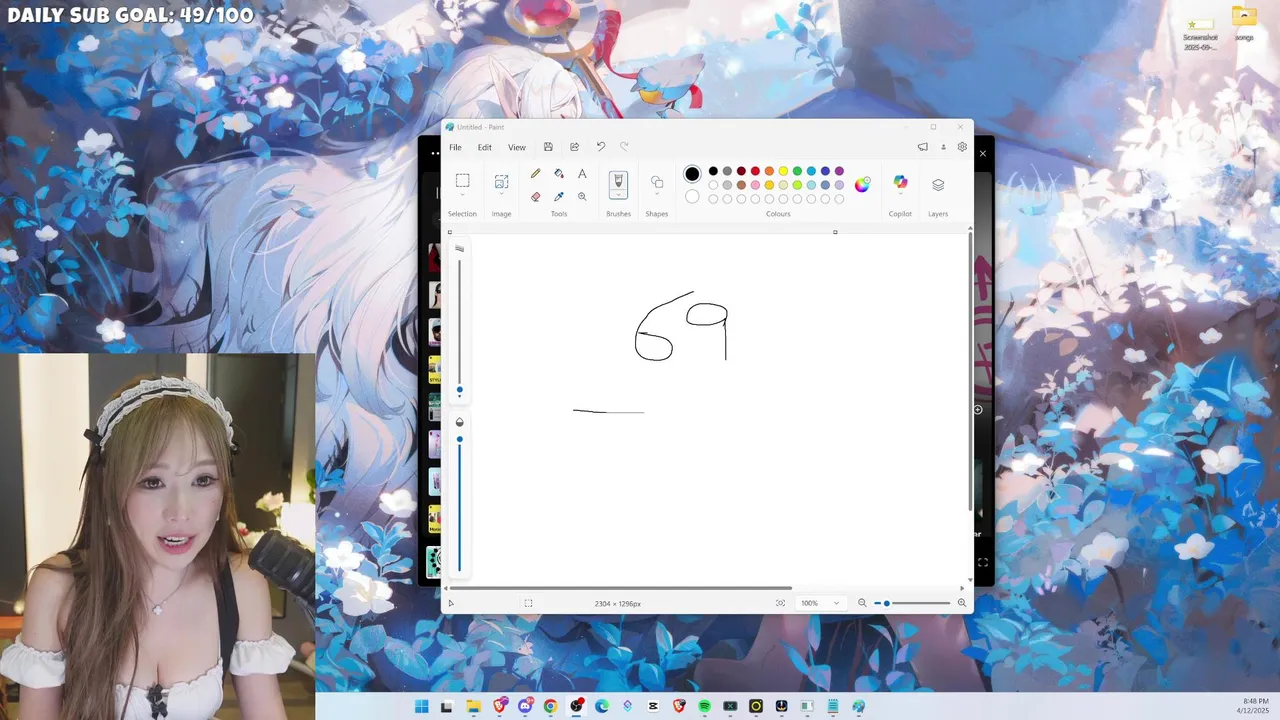
Task: Click the Brushes tool icon
Action: point(618,182)
